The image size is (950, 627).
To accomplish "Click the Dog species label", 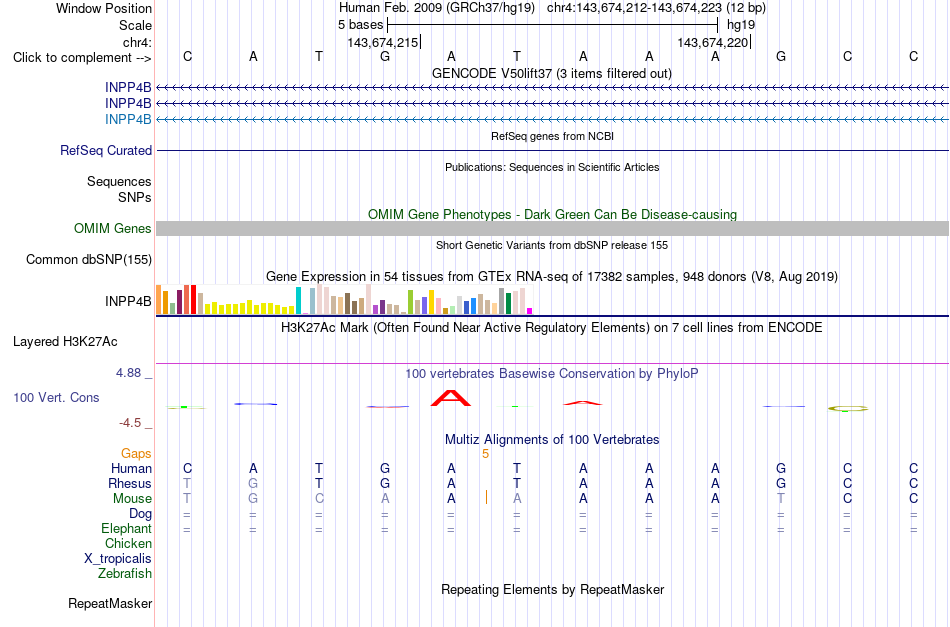I will pos(141,514).
